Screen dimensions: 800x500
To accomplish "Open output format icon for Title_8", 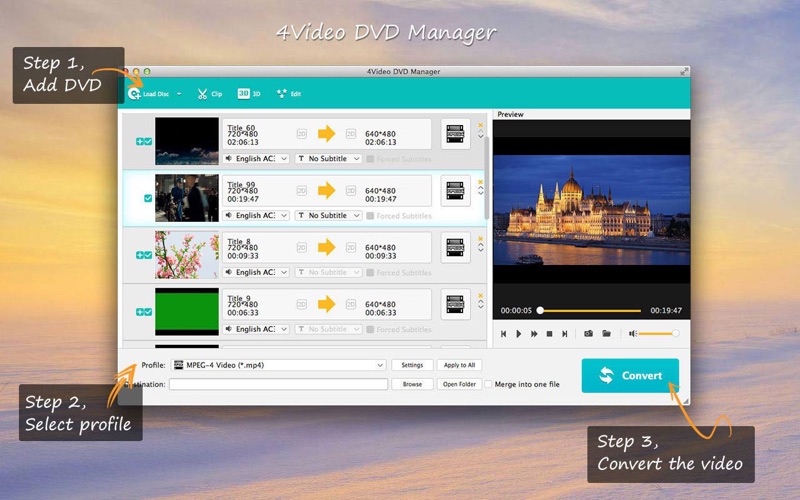I will pyautogui.click(x=455, y=247).
